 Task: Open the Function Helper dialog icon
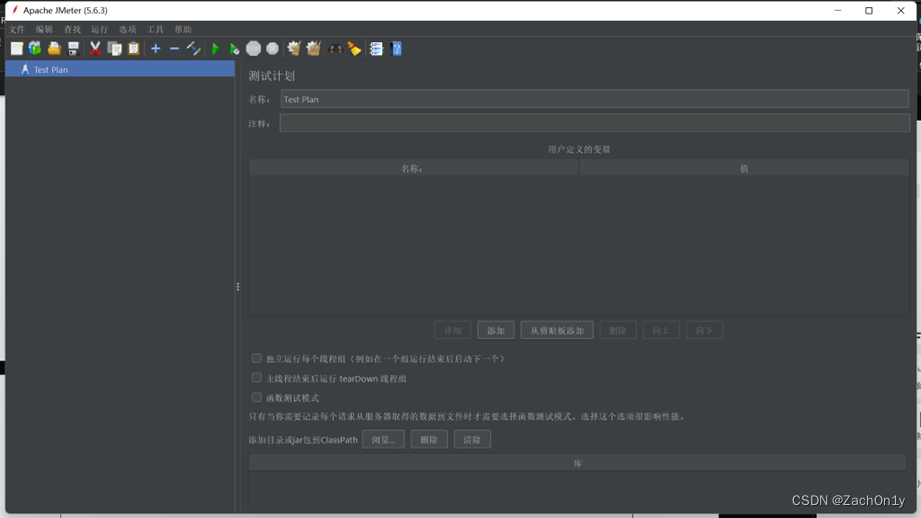pos(377,49)
